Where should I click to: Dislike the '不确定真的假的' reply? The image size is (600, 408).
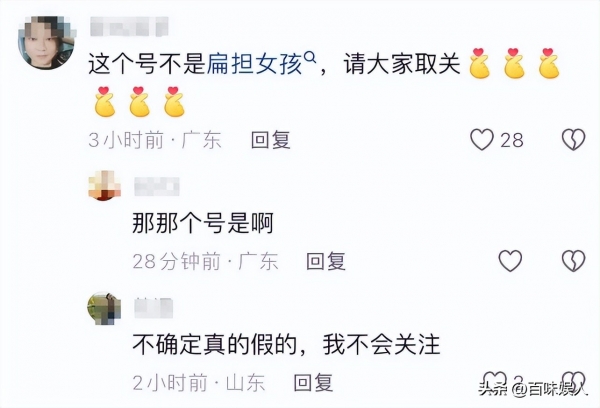point(574,379)
